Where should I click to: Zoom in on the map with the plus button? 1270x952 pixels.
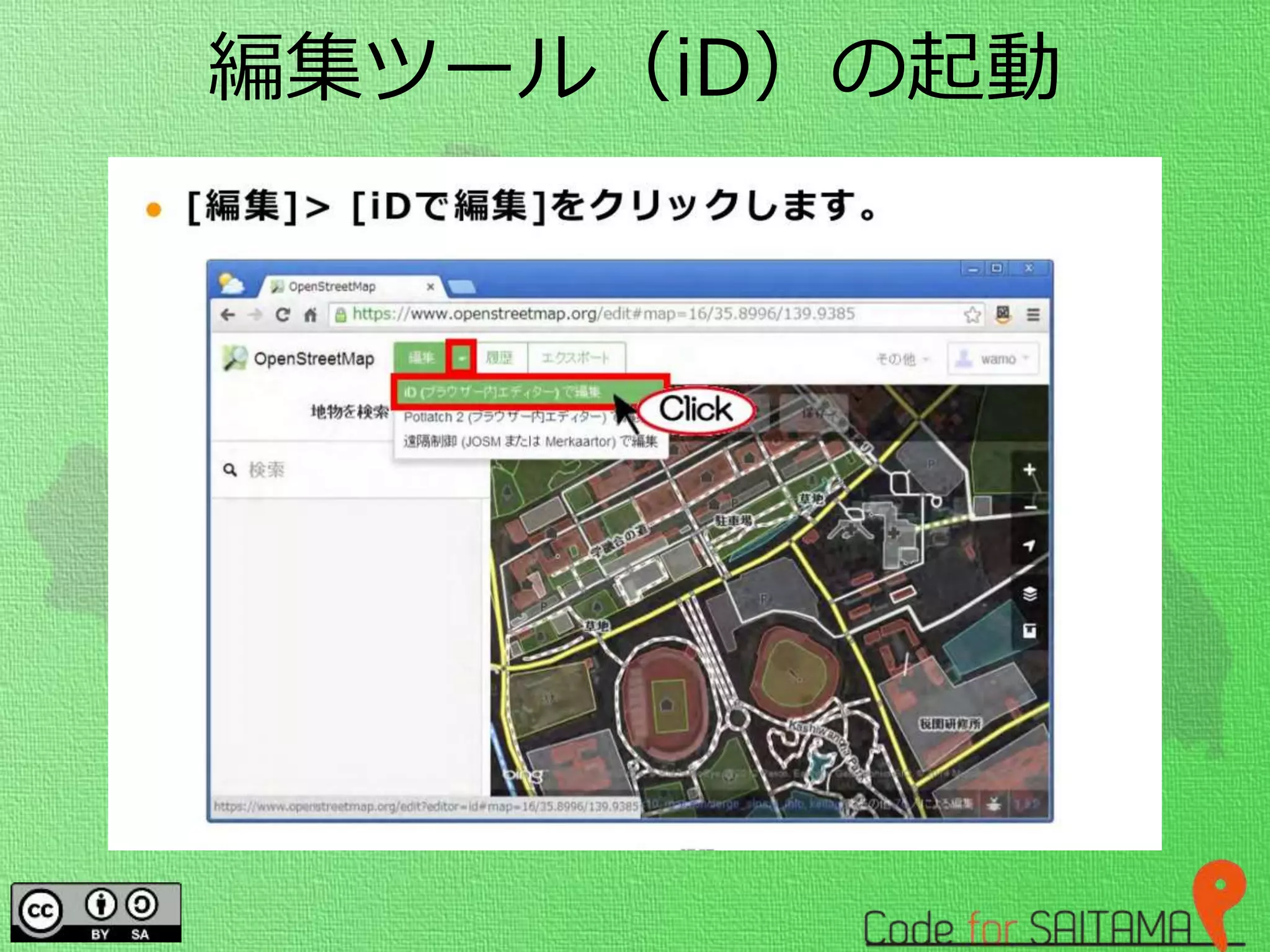coord(1029,469)
